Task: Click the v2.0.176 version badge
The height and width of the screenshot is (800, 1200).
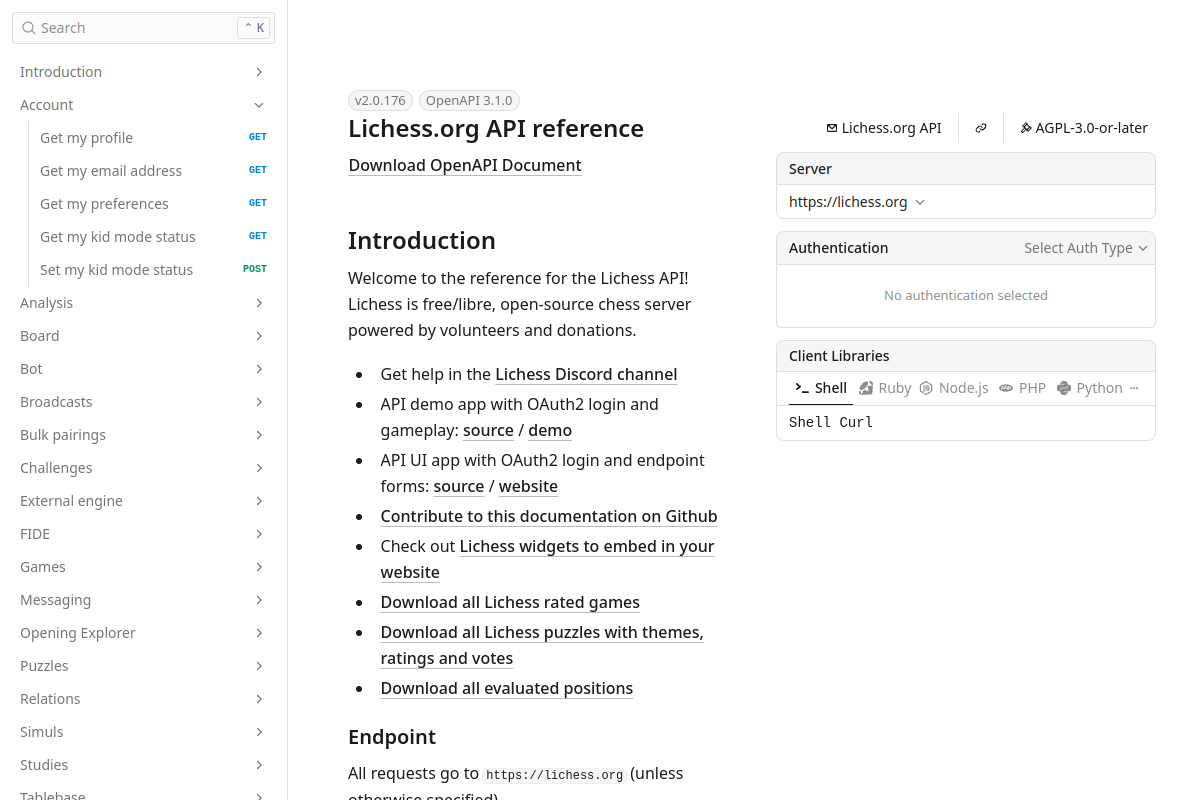Action: (x=380, y=100)
